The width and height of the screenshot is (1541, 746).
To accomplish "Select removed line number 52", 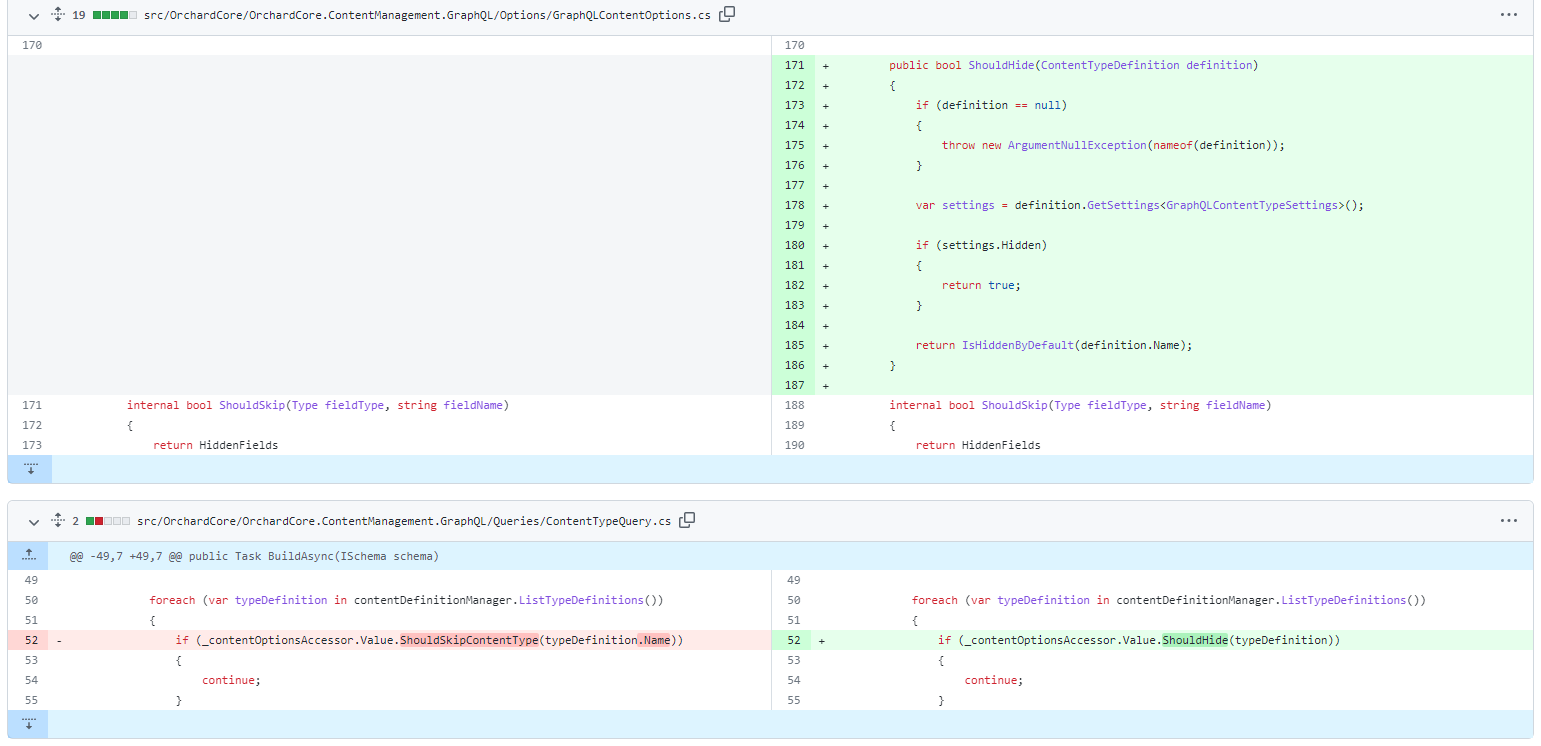I will pyautogui.click(x=30, y=640).
